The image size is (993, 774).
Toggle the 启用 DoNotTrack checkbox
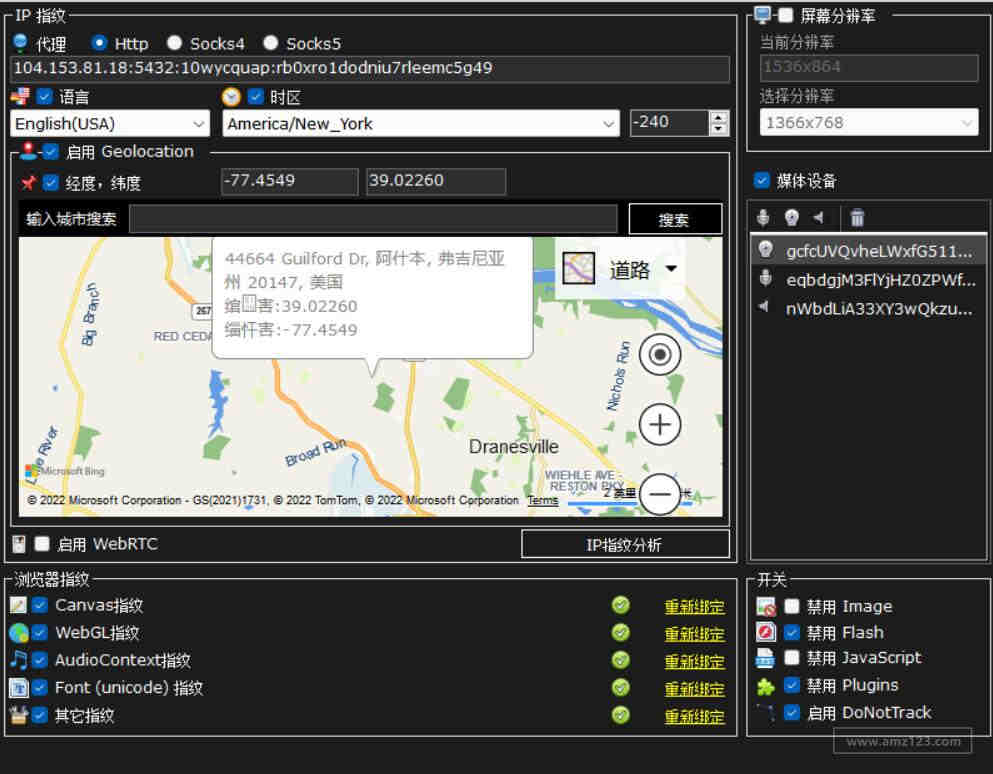click(792, 712)
